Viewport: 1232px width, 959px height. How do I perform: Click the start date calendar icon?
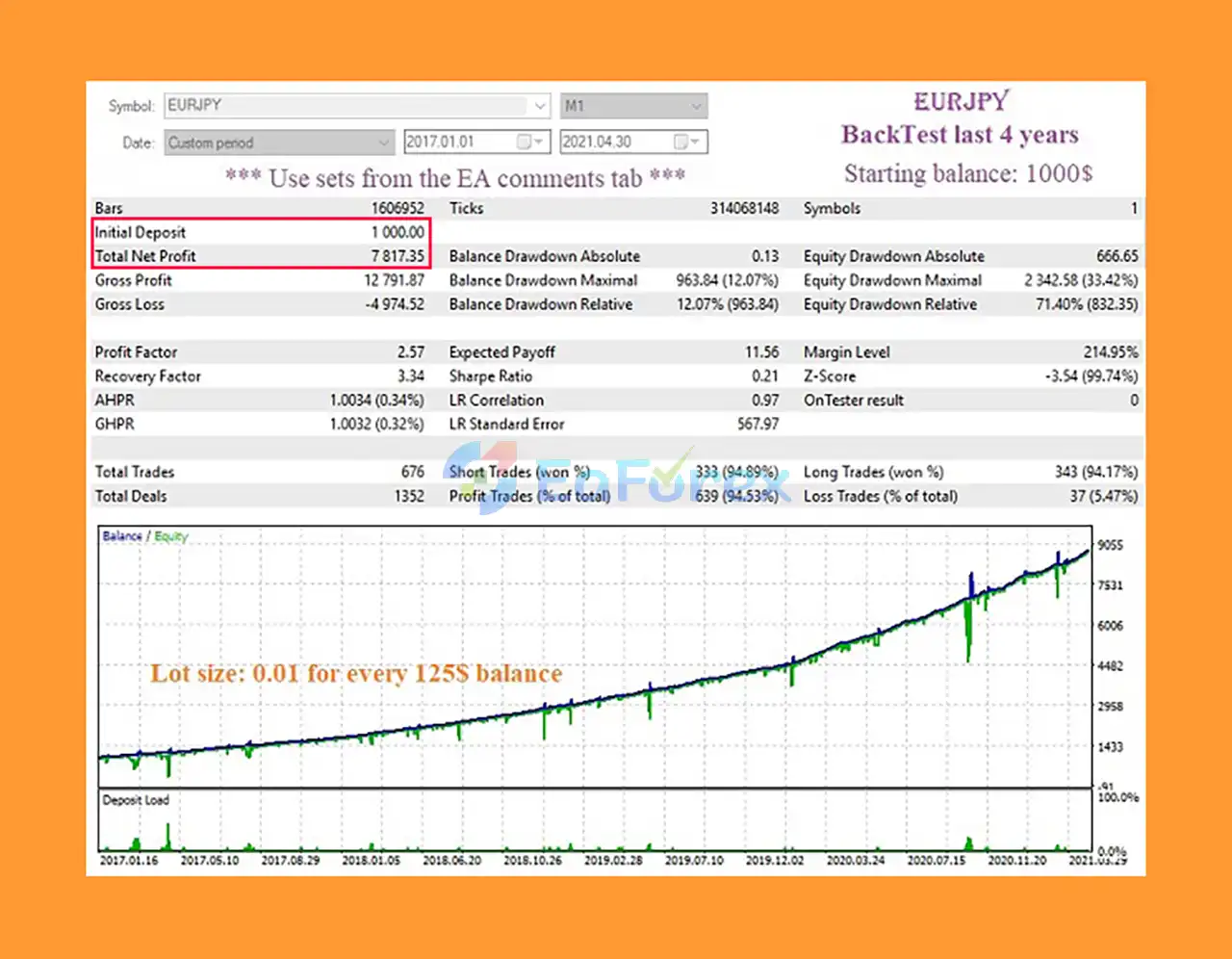[x=525, y=142]
